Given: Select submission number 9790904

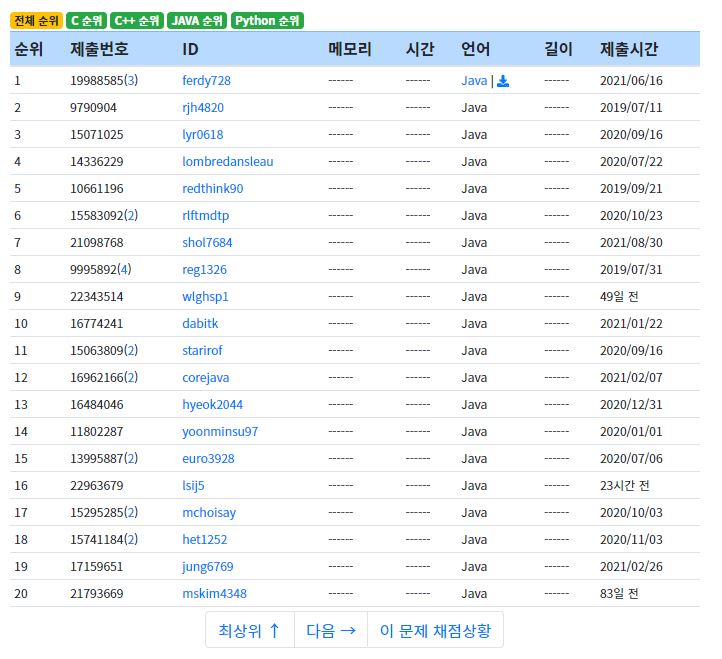Looking at the screenshot, I should tap(93, 108).
